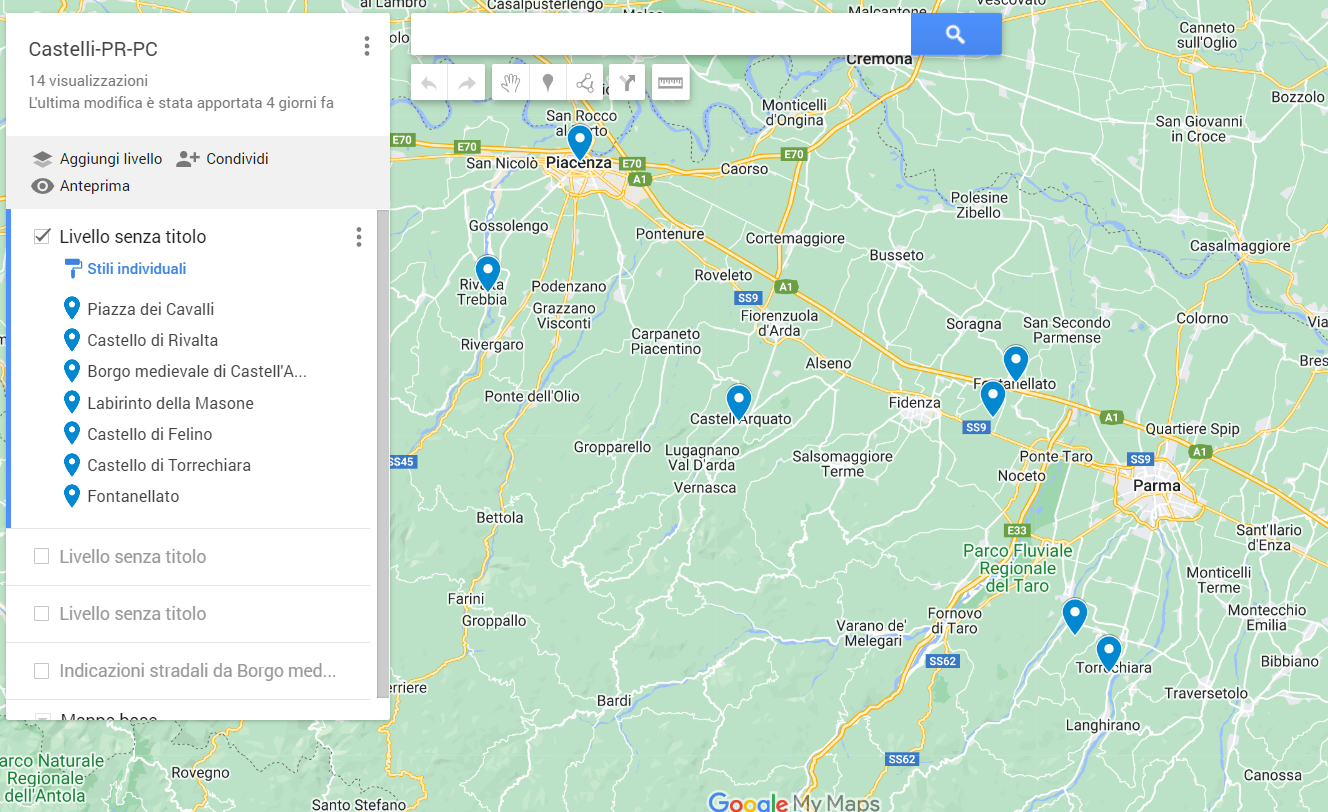The image size is (1328, 812).
Task: Check the Indicazioni stradali da Borgo layer
Action: (42, 670)
